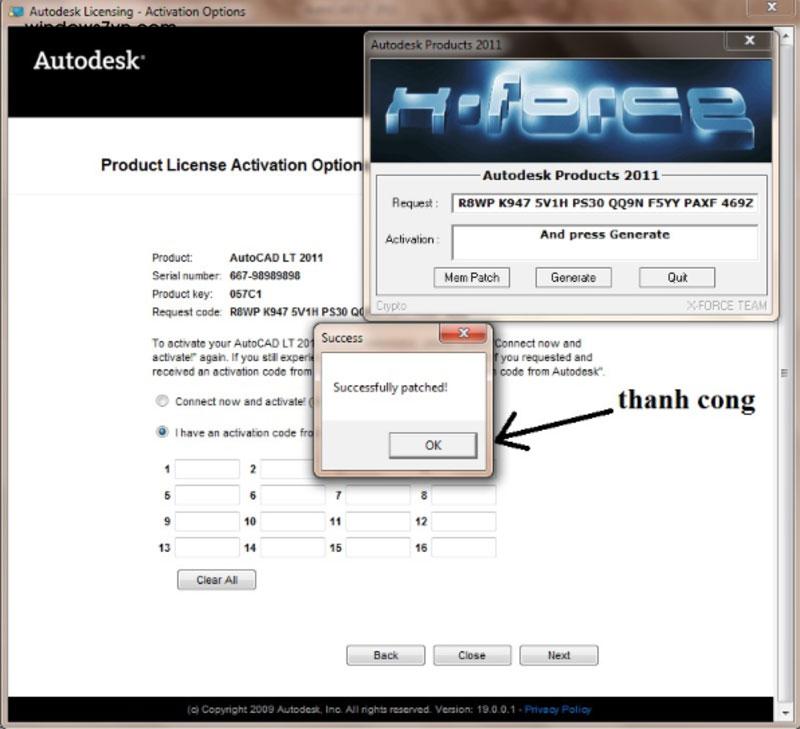
Task: Click the Close button at the bottom
Action: [472, 655]
